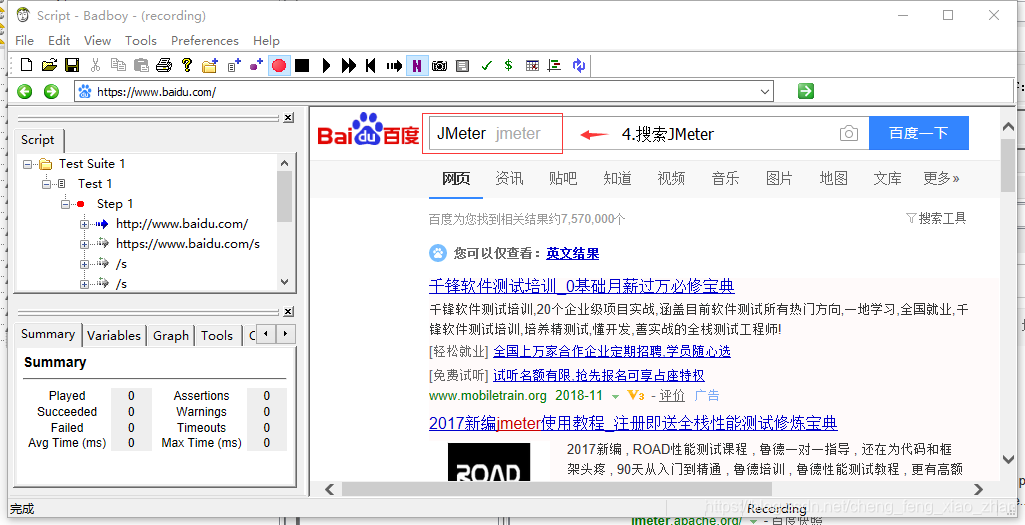This screenshot has height=525, width=1025.
Task: Open the 资讯 tab on Baidu
Action: 509,178
